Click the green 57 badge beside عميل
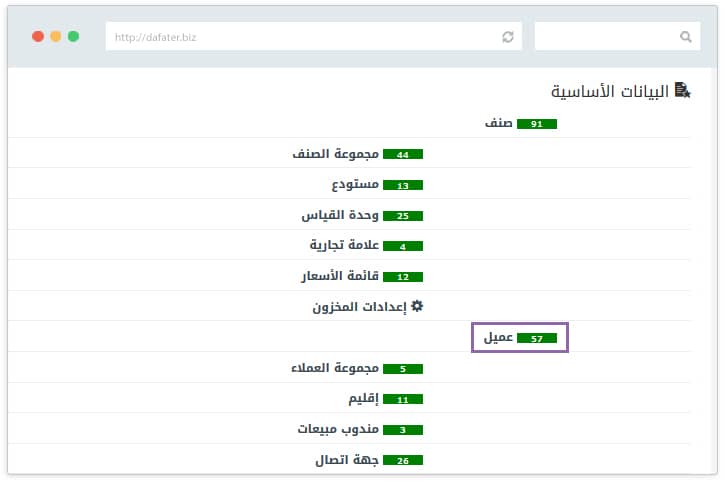 pos(536,339)
